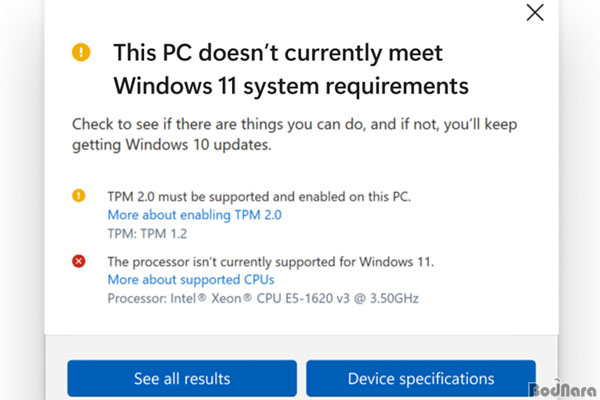Click the 'getting Windows 10 updates.' text line
Viewport: 600px width, 400px height.
click(x=172, y=145)
